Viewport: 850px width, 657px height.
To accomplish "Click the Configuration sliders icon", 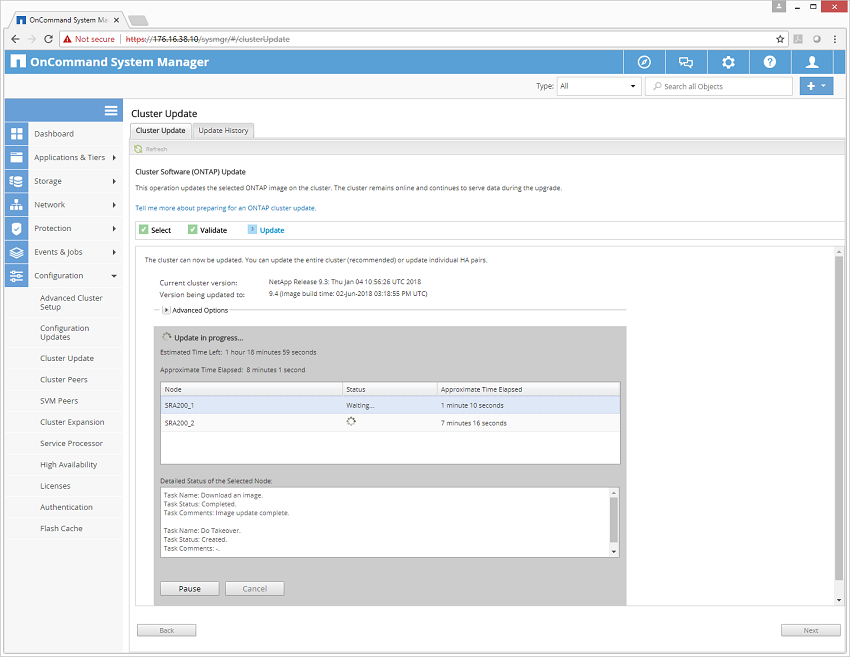I will click(17, 275).
